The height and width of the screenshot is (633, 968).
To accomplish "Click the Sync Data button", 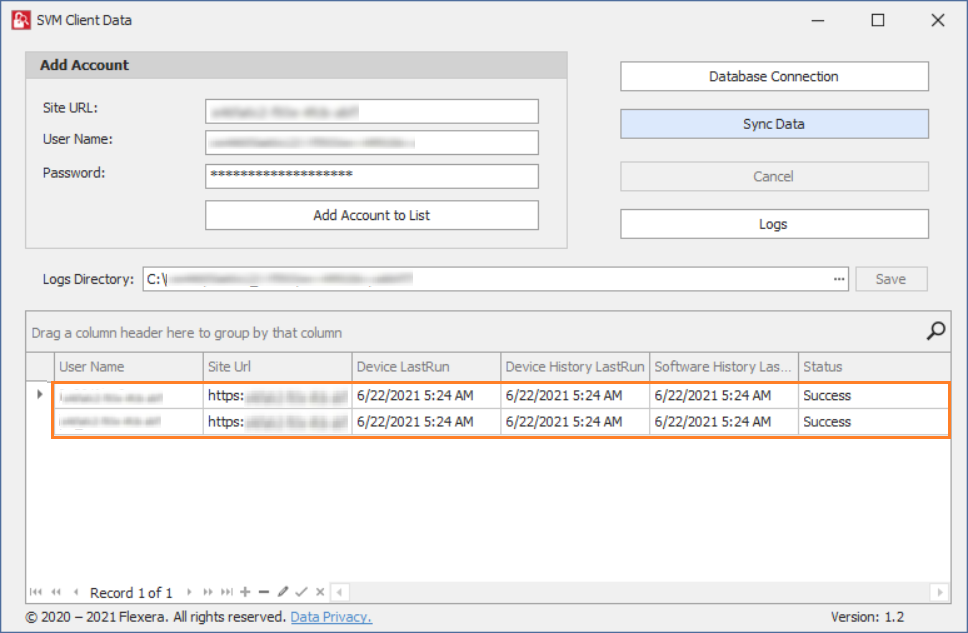I will [x=774, y=124].
